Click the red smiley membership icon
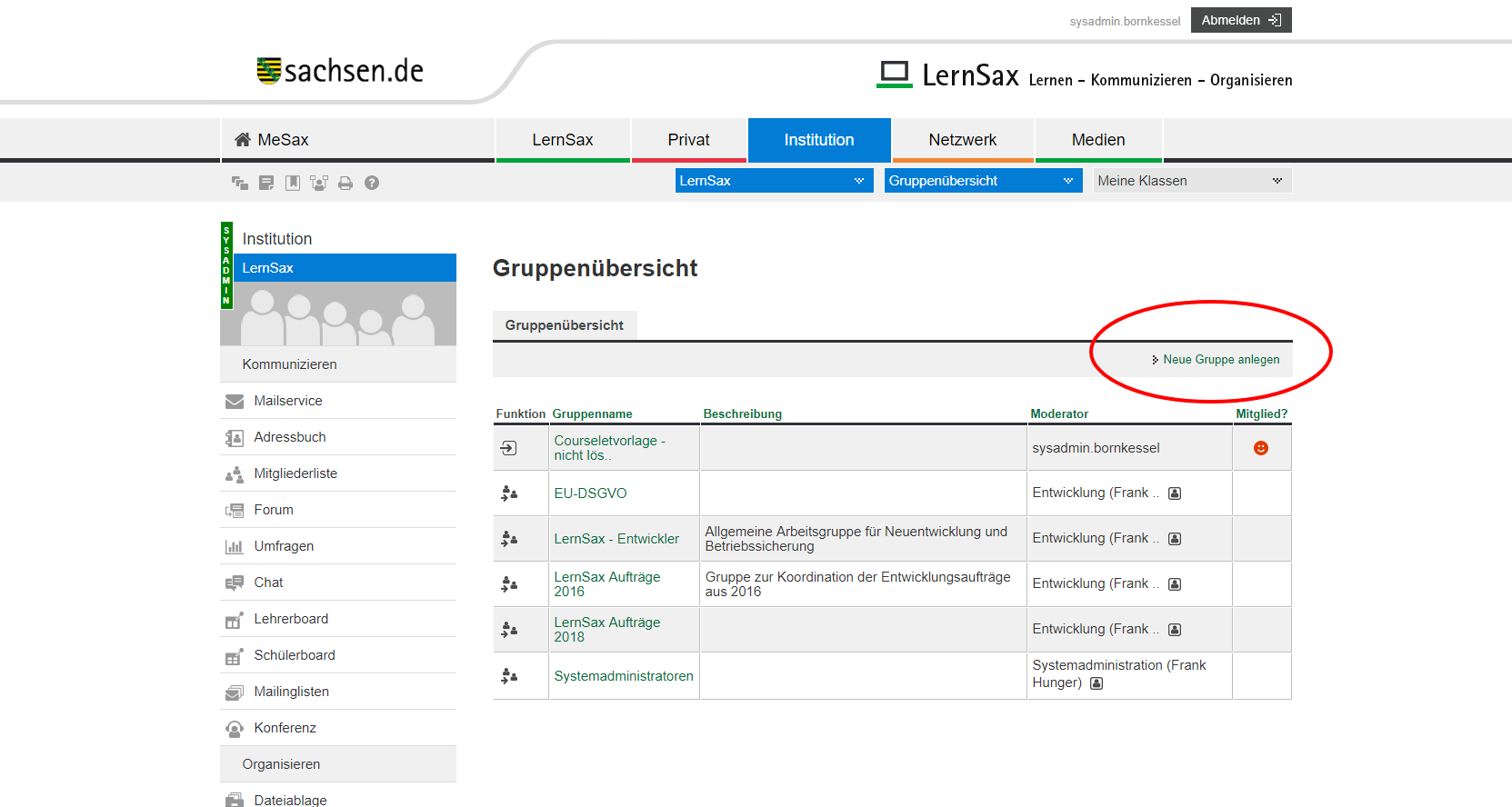 (1260, 448)
